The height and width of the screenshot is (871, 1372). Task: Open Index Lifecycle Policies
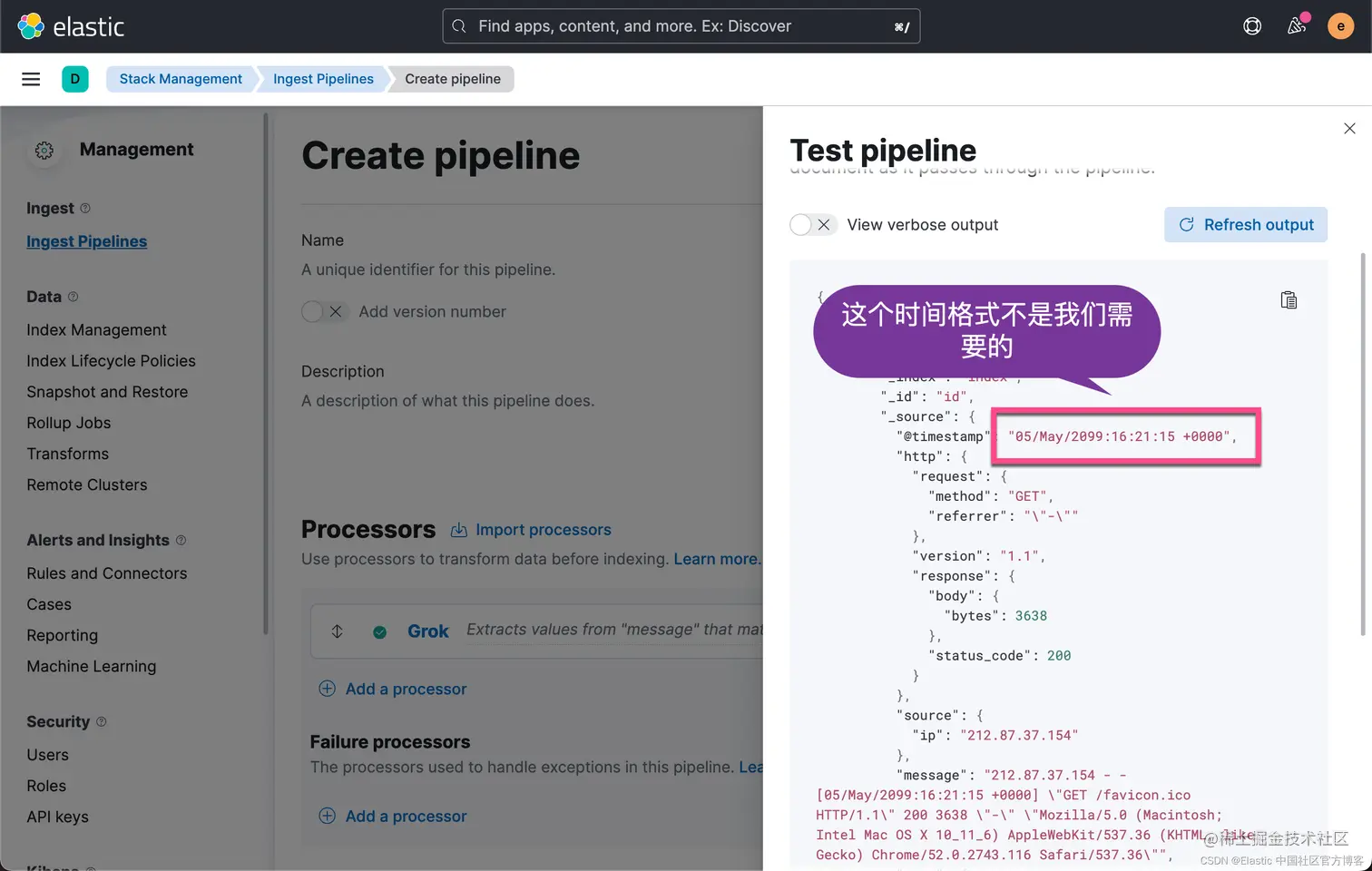[111, 361]
